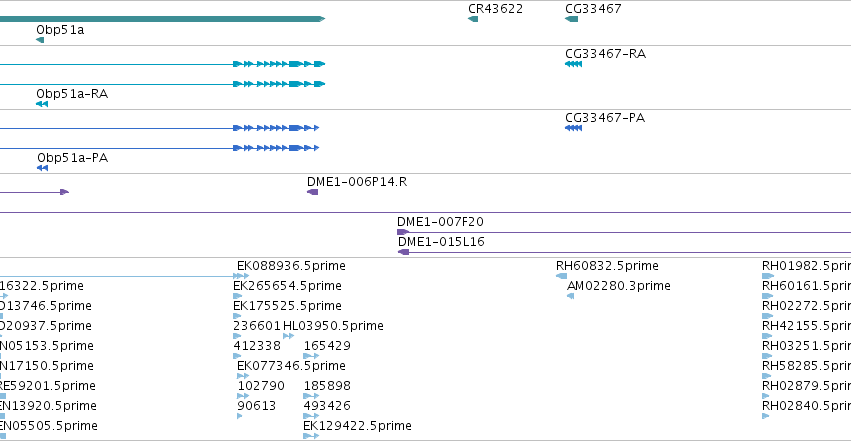Screen dimensions: 851x441
Task: Click the teal arrow glyph under CR43622
Action: coord(473,19)
